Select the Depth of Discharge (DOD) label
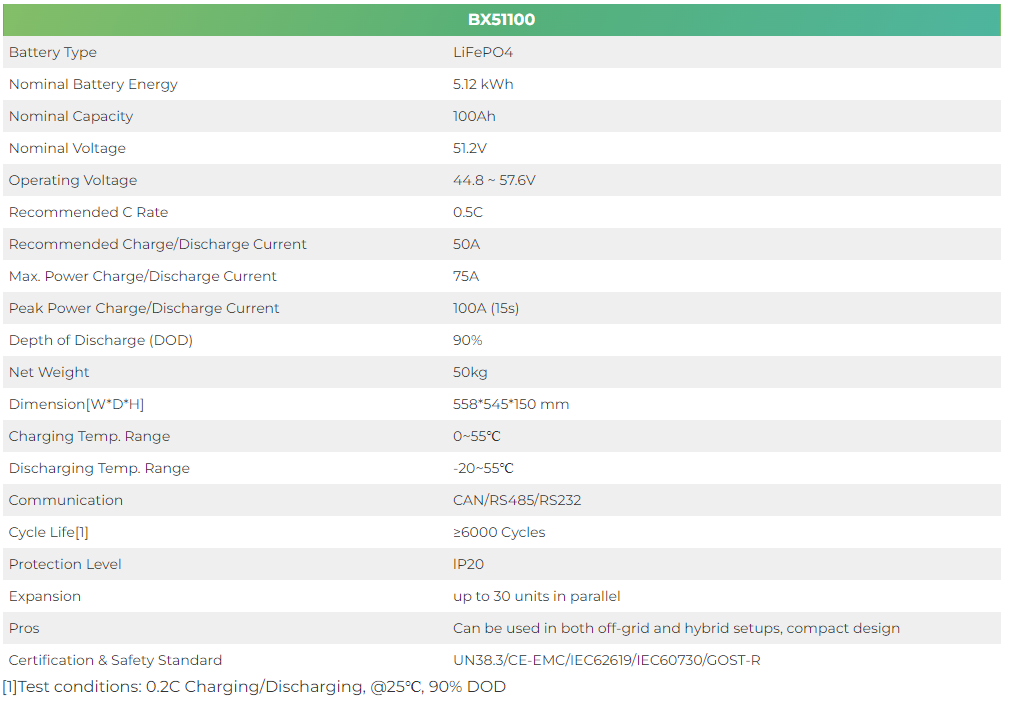This screenshot has width=1010, height=714. [101, 340]
